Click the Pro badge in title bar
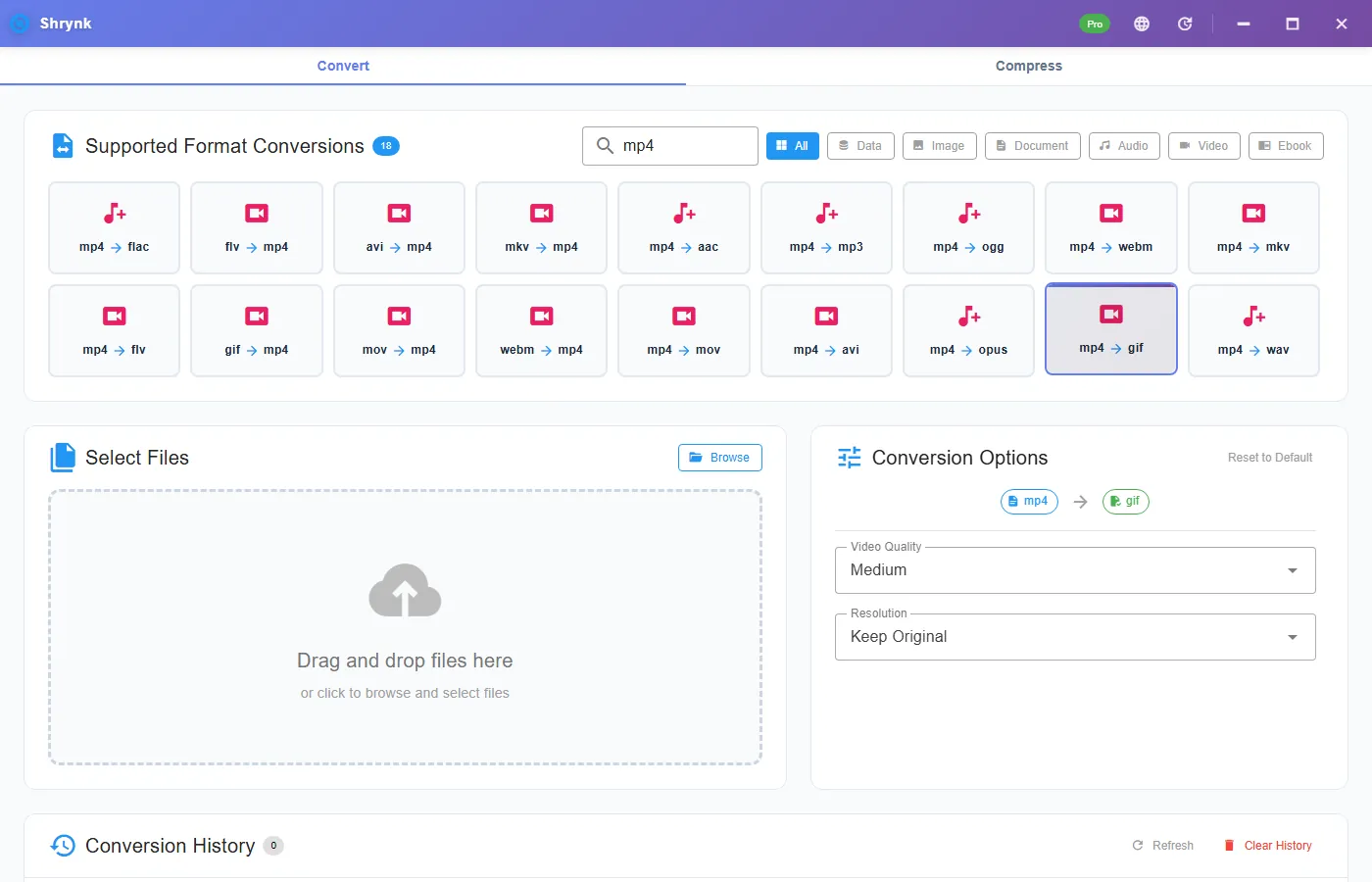Image resolution: width=1372 pixels, height=882 pixels. 1095,24
